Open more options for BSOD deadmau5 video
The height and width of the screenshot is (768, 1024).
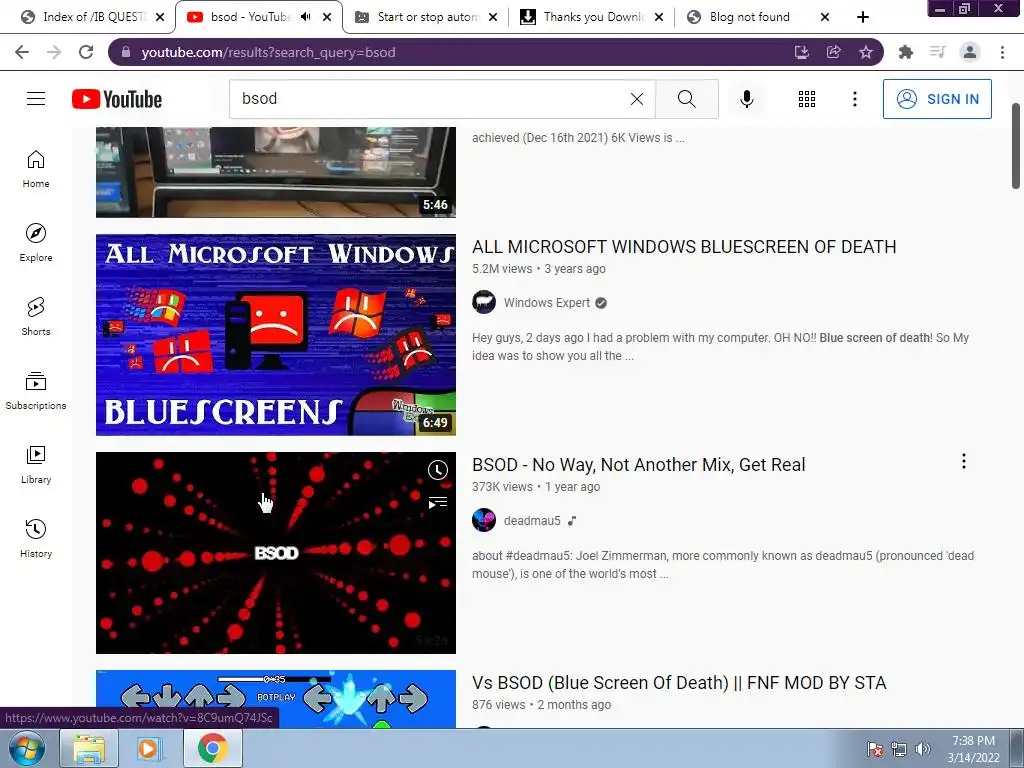963,462
